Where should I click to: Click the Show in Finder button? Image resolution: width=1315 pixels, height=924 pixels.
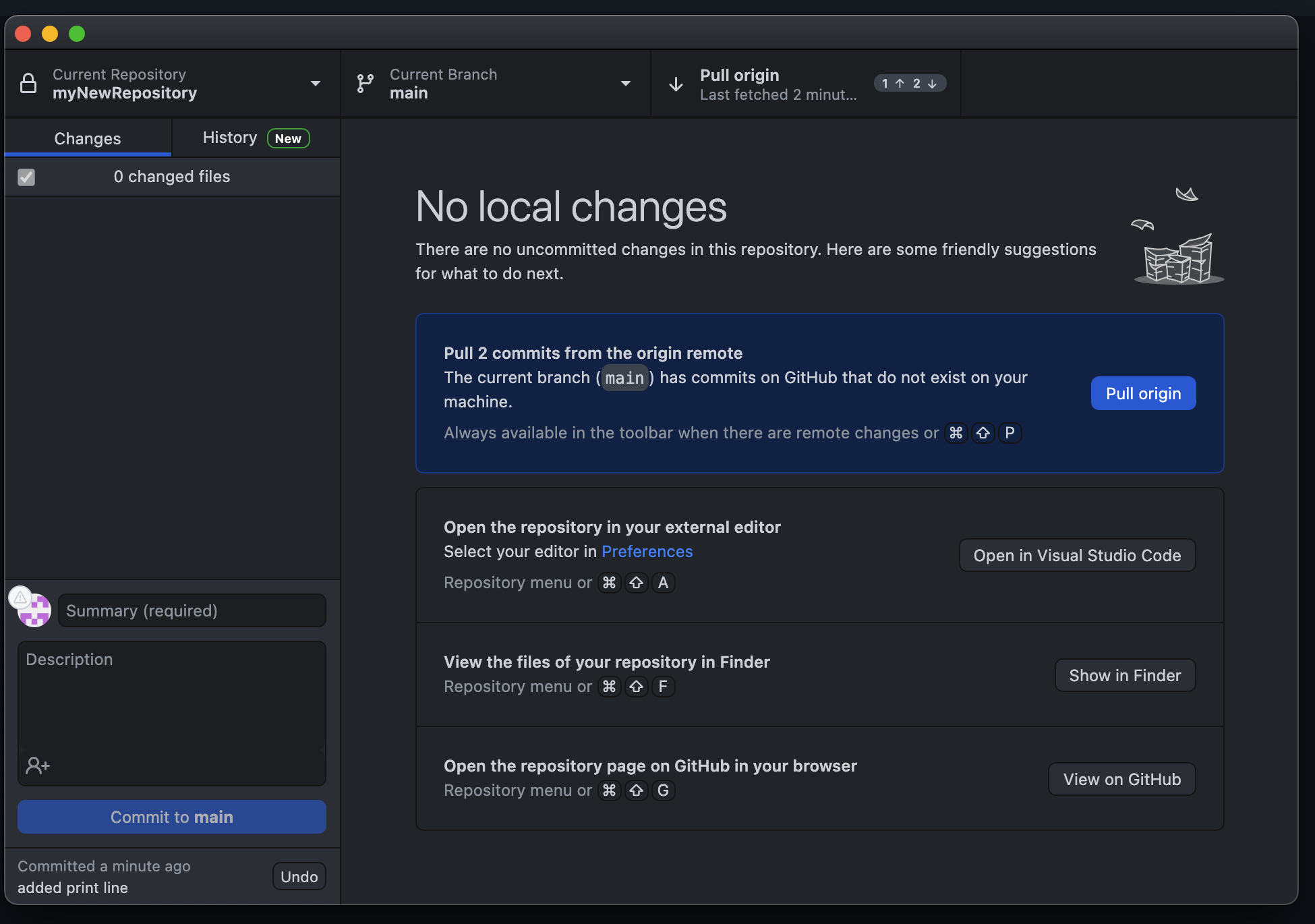pos(1125,675)
